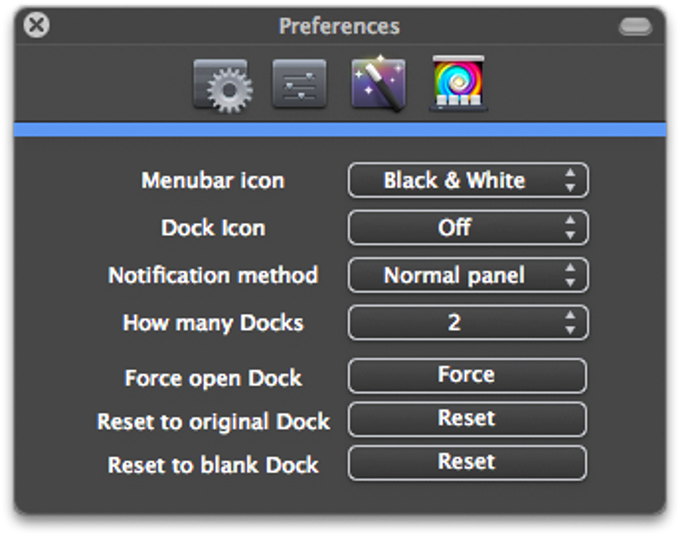Click the Reset to blank Dock label
This screenshot has height=536, width=680.
click(x=212, y=465)
